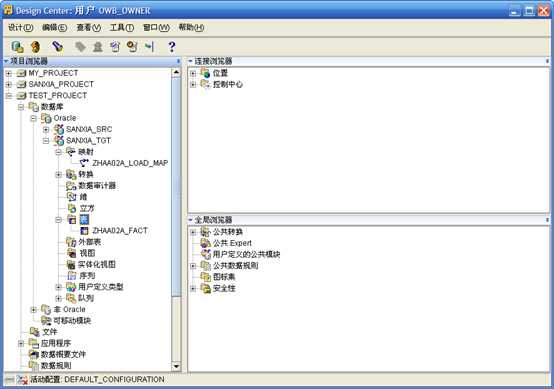Expand the MY_PROJECT tree node
The width and height of the screenshot is (554, 389).
[8, 73]
